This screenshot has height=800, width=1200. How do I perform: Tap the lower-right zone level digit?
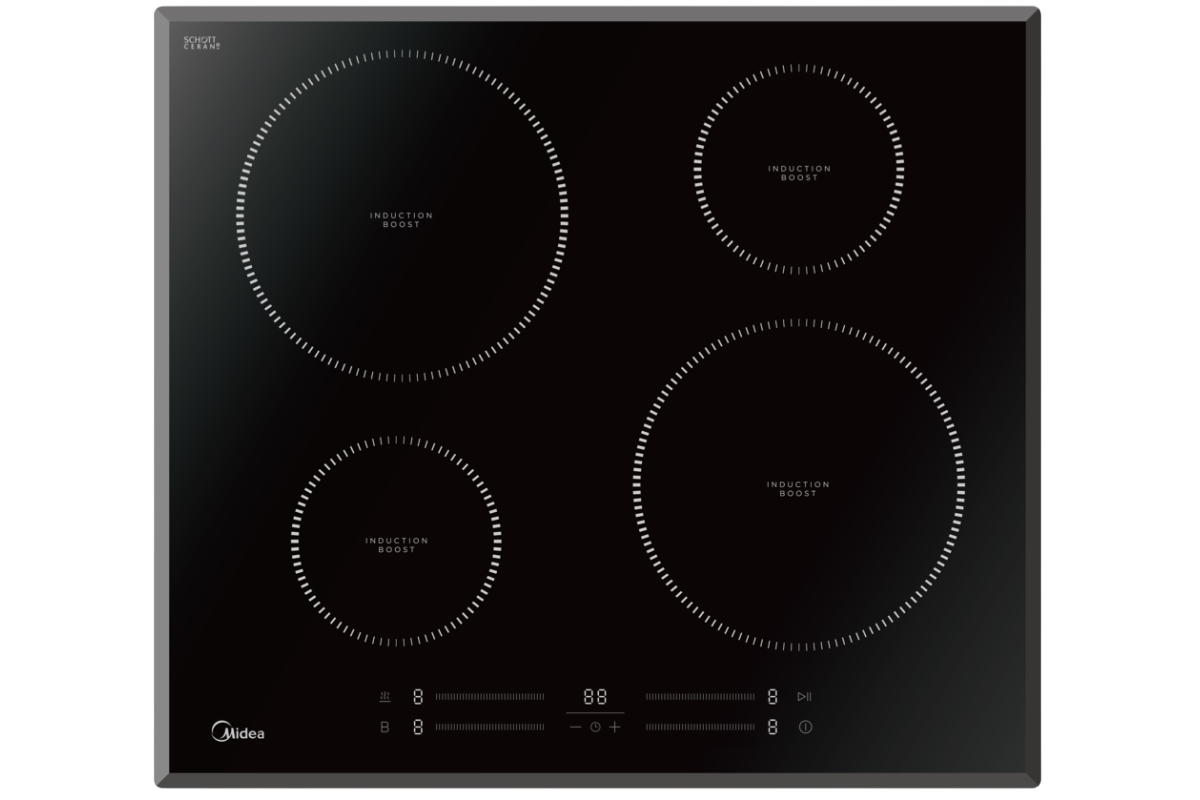pos(772,727)
